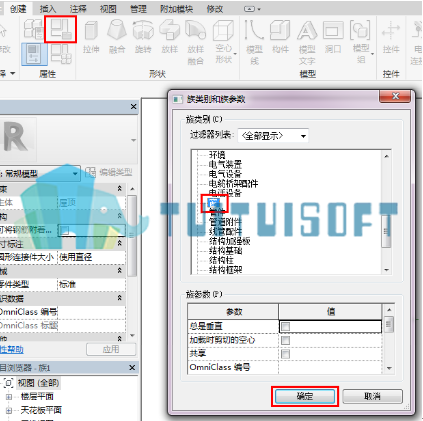Viewport: 423px width, 421px height.
Task: Select 结构加强板 in the category list
Action: click(x=229, y=241)
